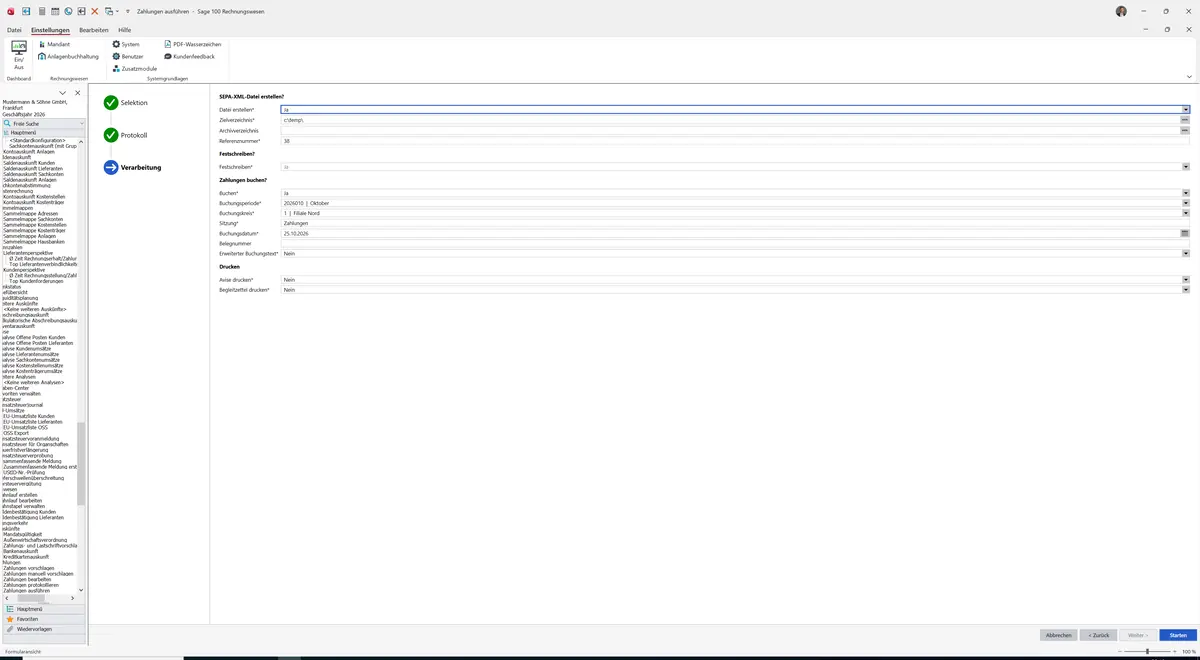Image resolution: width=1200 pixels, height=660 pixels.
Task: Open the Datei menu
Action: point(14,30)
